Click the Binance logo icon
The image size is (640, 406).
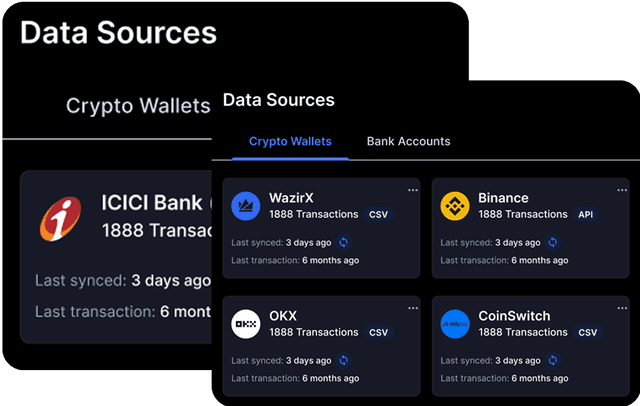click(455, 206)
